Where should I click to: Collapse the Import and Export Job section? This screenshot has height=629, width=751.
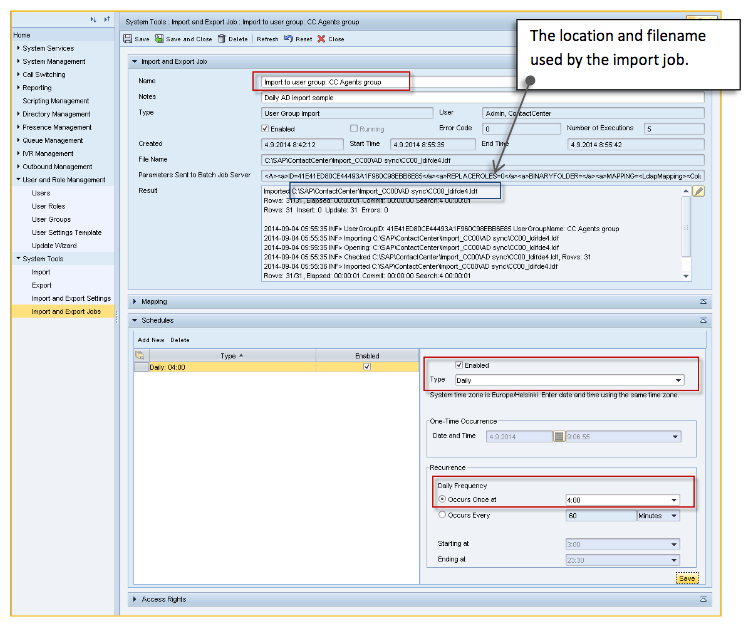(135, 62)
